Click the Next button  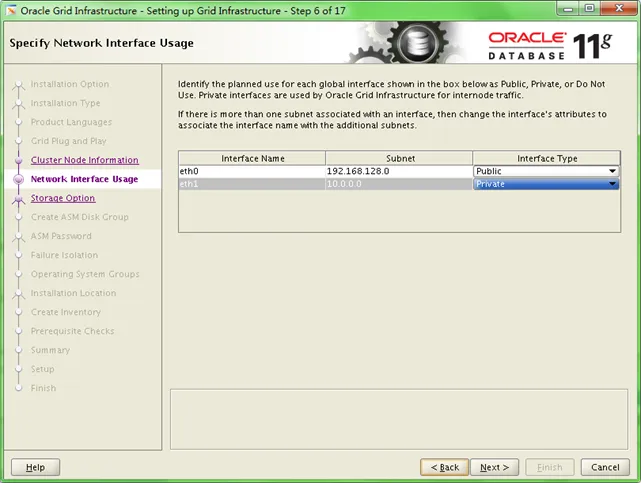coord(494,467)
